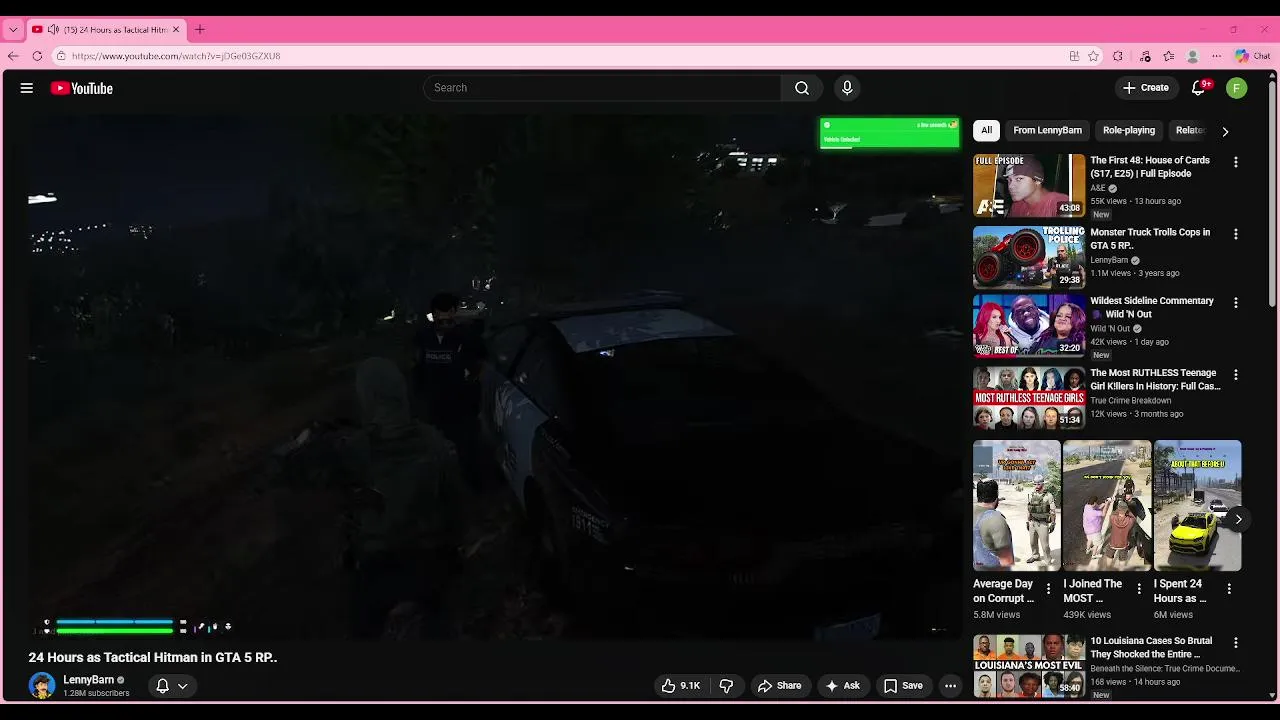This screenshot has height=720, width=1280.
Task: Open options for Average Day on Corrupt short
Action: click(1049, 589)
